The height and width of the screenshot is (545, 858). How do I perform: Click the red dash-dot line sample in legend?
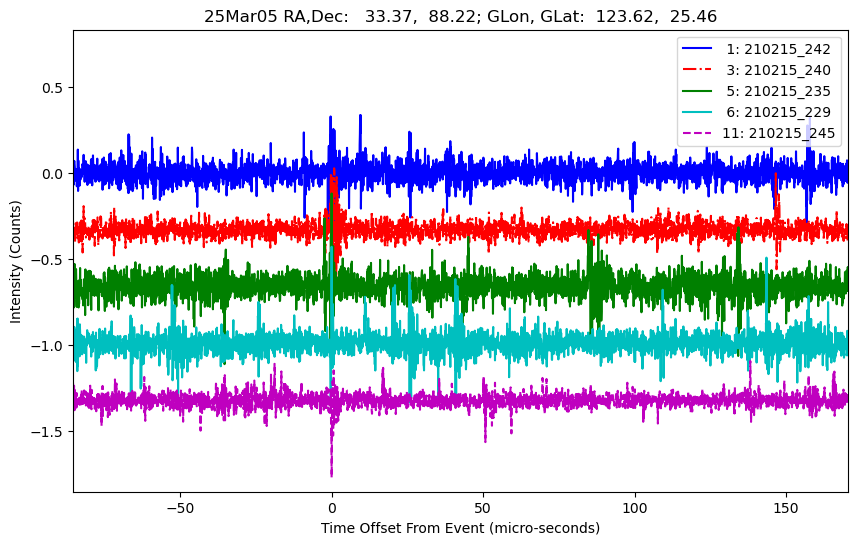click(x=697, y=69)
